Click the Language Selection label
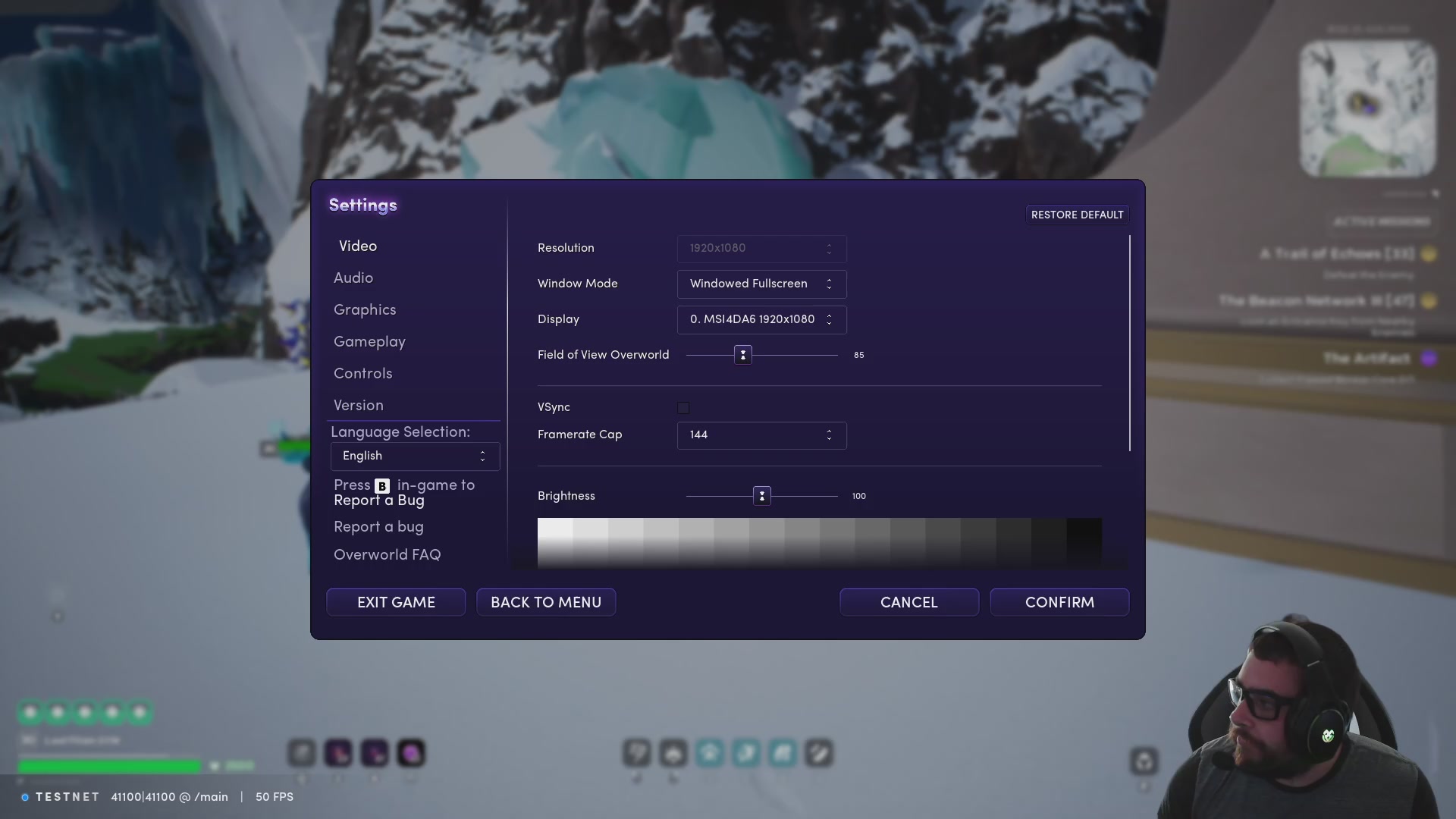This screenshot has height=819, width=1456. [400, 432]
